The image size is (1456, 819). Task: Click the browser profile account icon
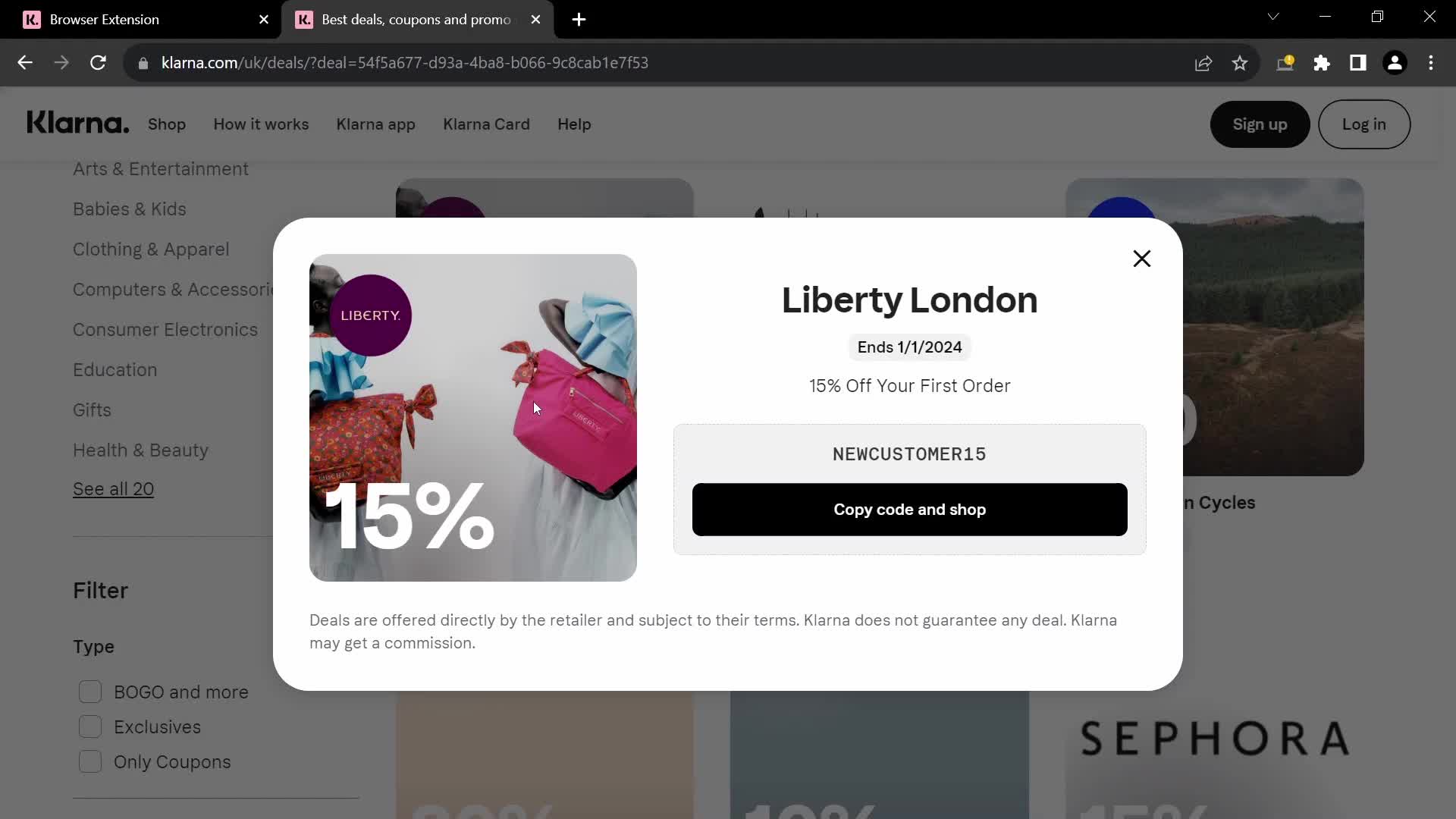[1397, 62]
